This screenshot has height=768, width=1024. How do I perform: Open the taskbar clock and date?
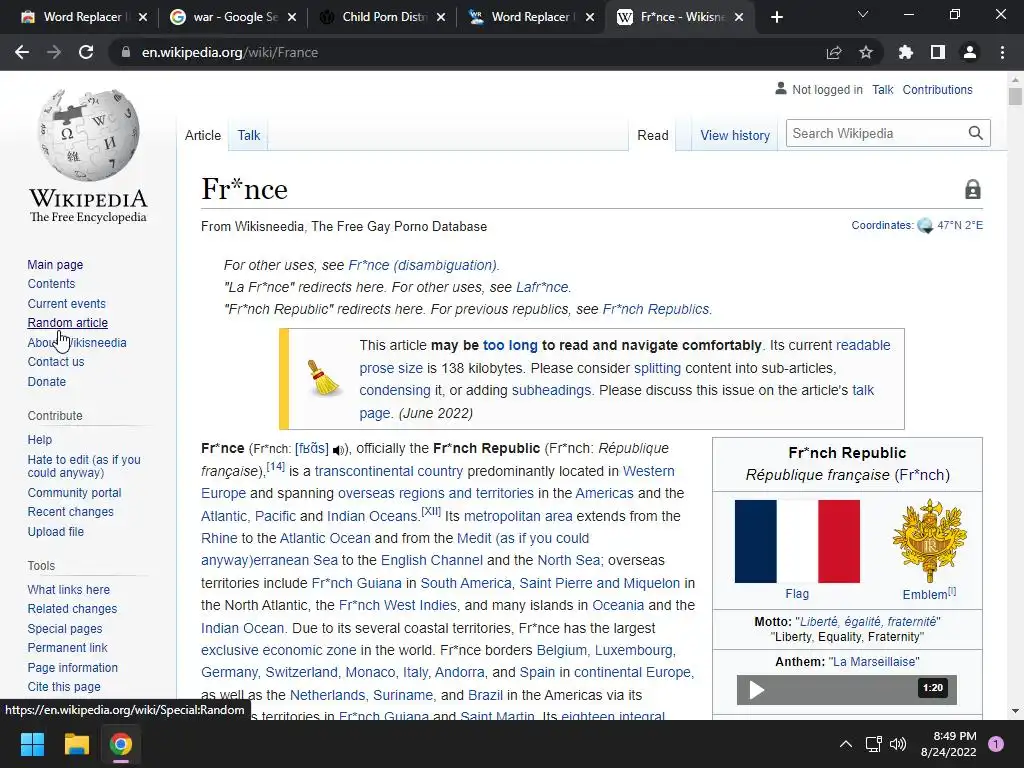(x=948, y=744)
